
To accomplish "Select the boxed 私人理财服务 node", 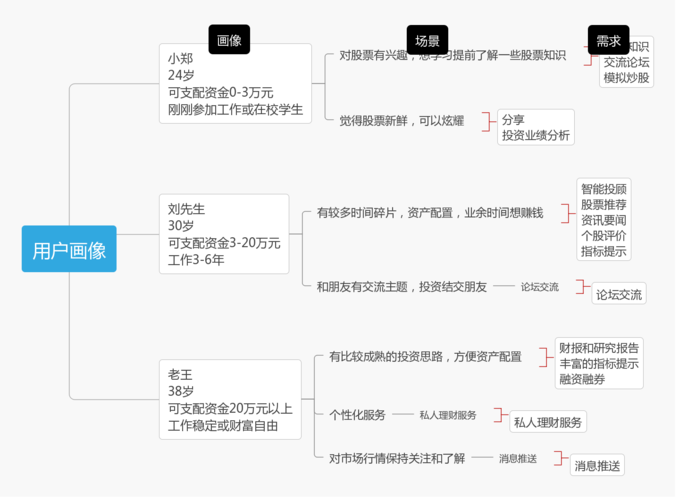I will [x=548, y=422].
